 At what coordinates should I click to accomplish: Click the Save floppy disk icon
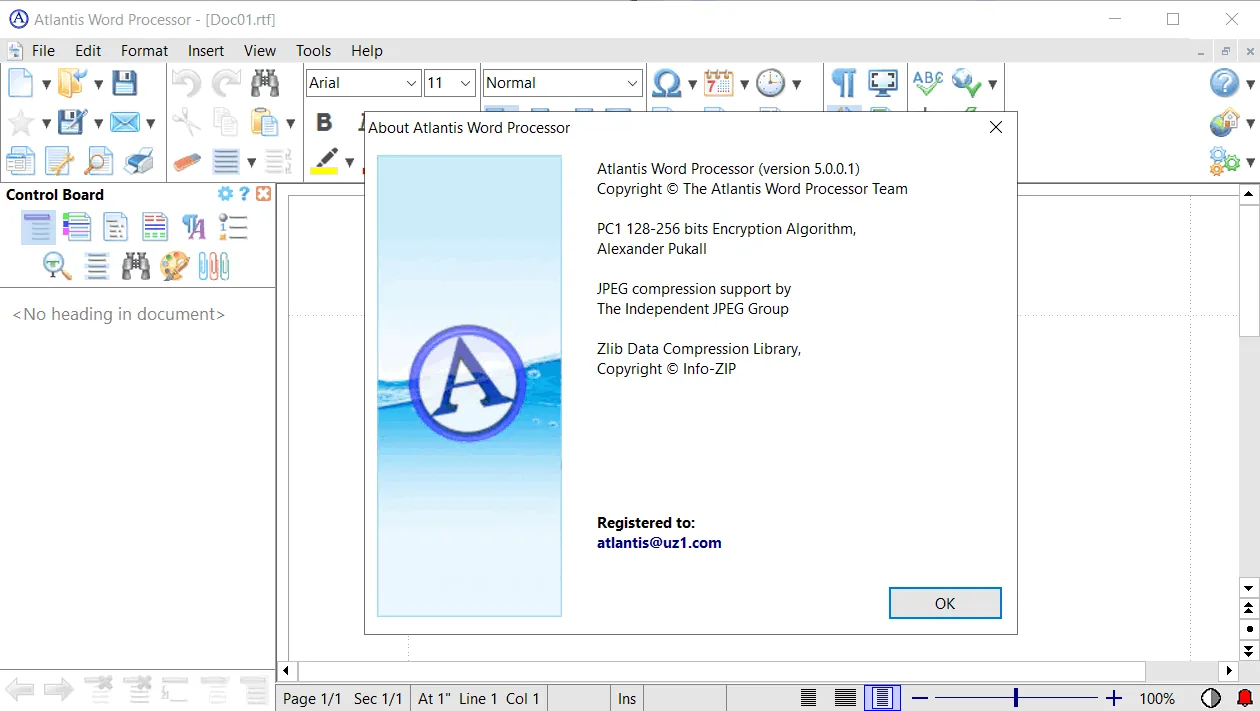[x=124, y=84]
